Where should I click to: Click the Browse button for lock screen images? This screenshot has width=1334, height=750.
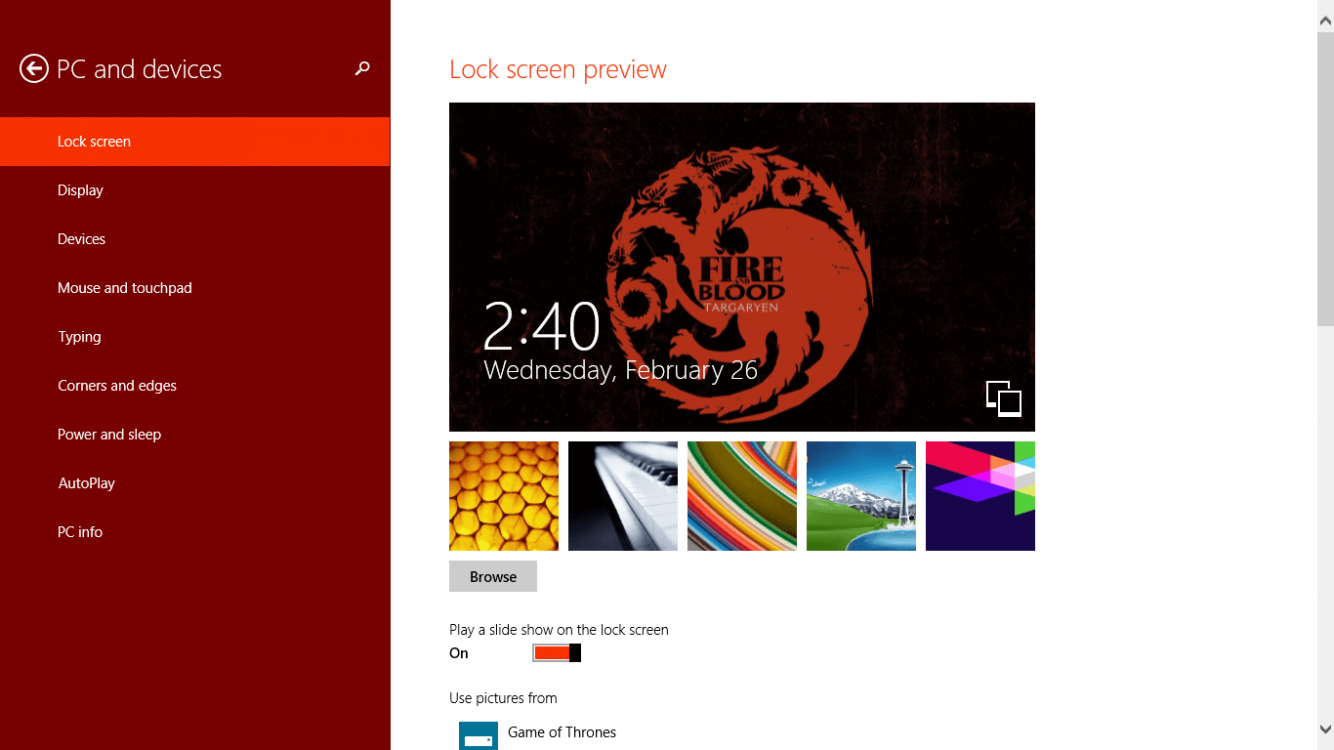pyautogui.click(x=492, y=575)
